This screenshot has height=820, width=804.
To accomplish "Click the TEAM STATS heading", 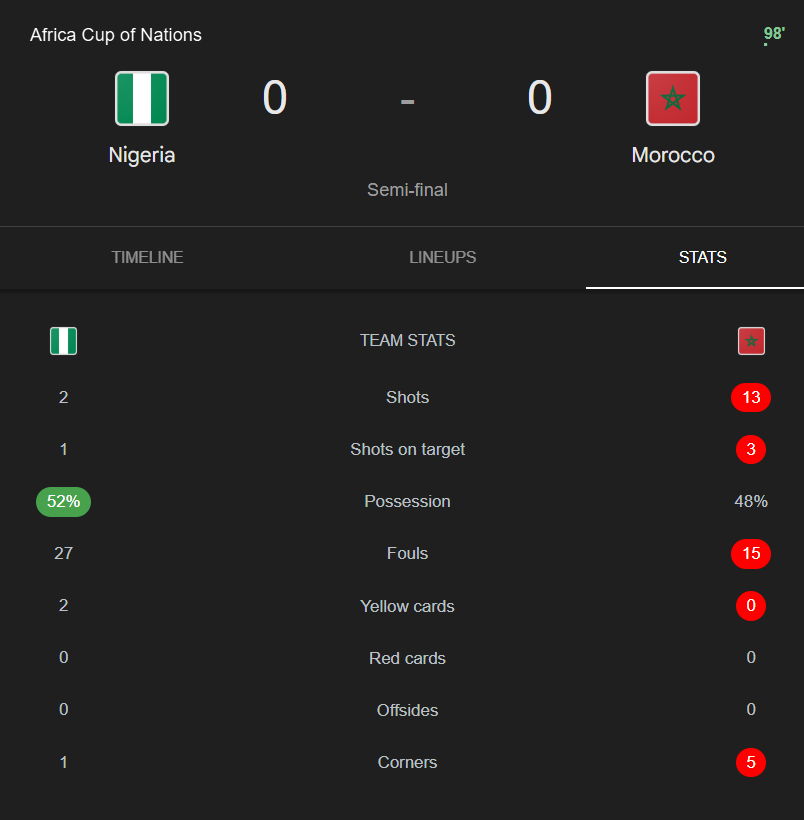I will click(407, 340).
